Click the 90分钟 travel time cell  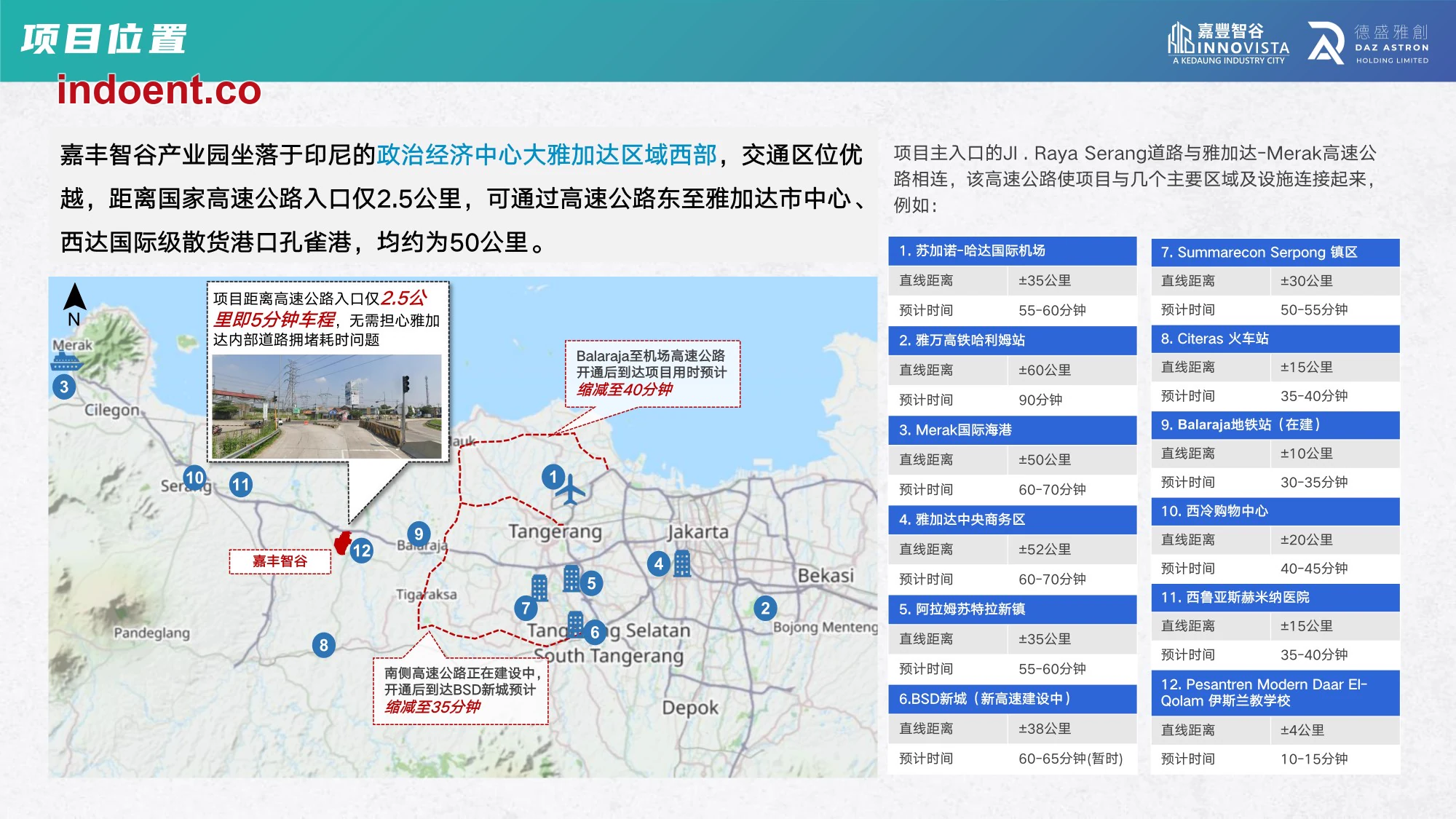pos(1072,400)
